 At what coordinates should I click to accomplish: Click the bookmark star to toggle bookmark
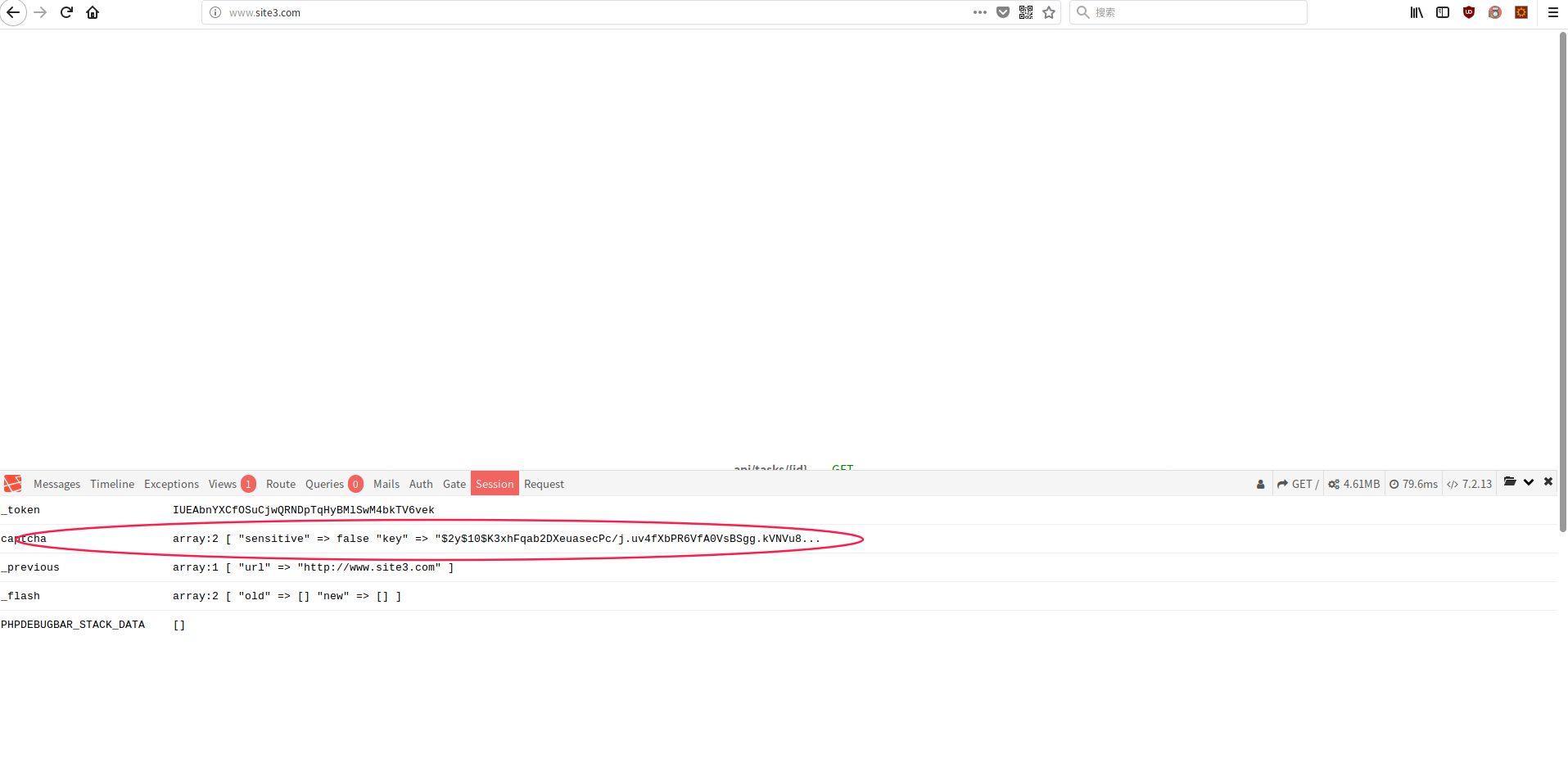point(1049,12)
